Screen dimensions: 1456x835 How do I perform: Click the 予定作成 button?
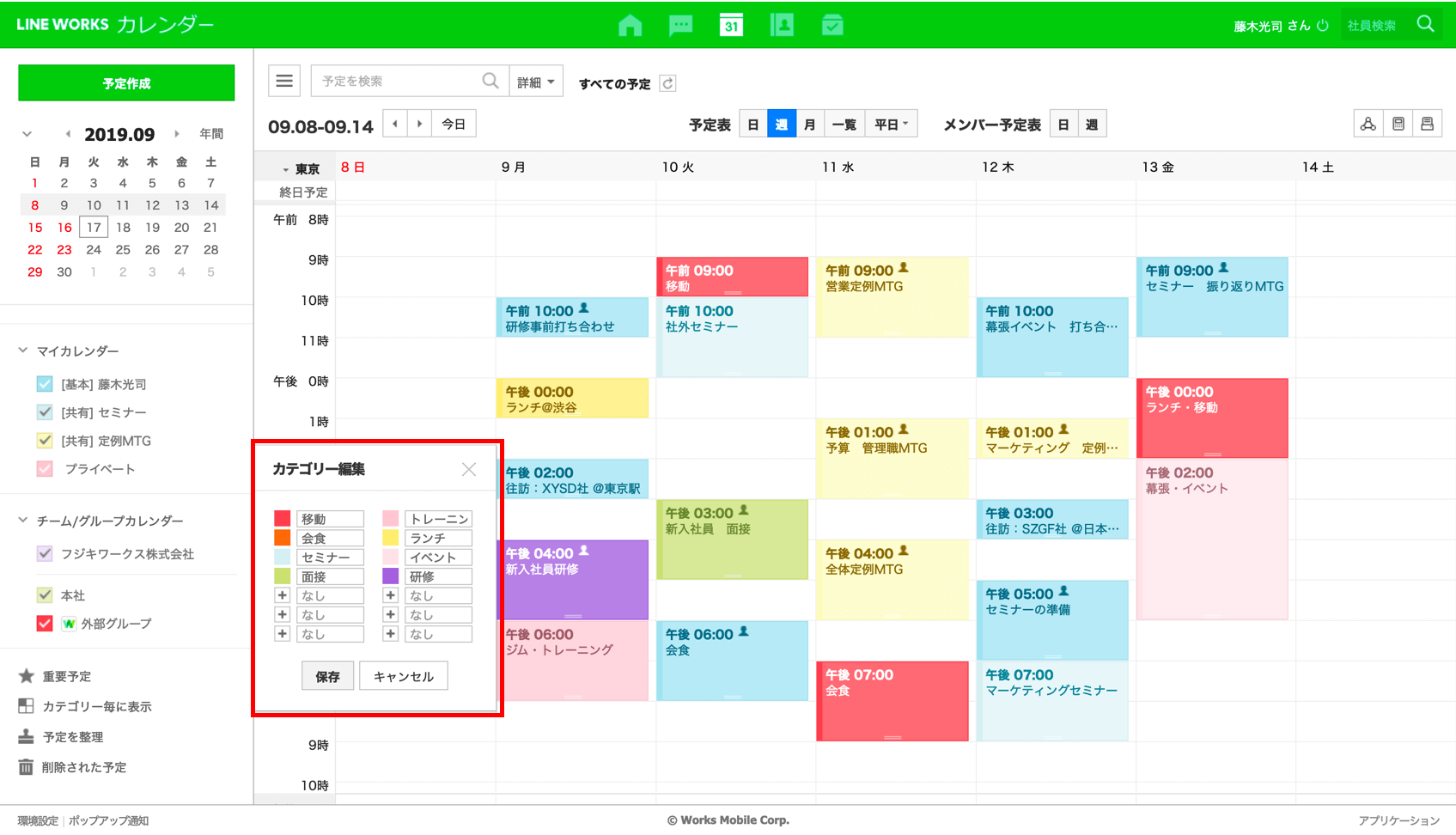(x=126, y=83)
